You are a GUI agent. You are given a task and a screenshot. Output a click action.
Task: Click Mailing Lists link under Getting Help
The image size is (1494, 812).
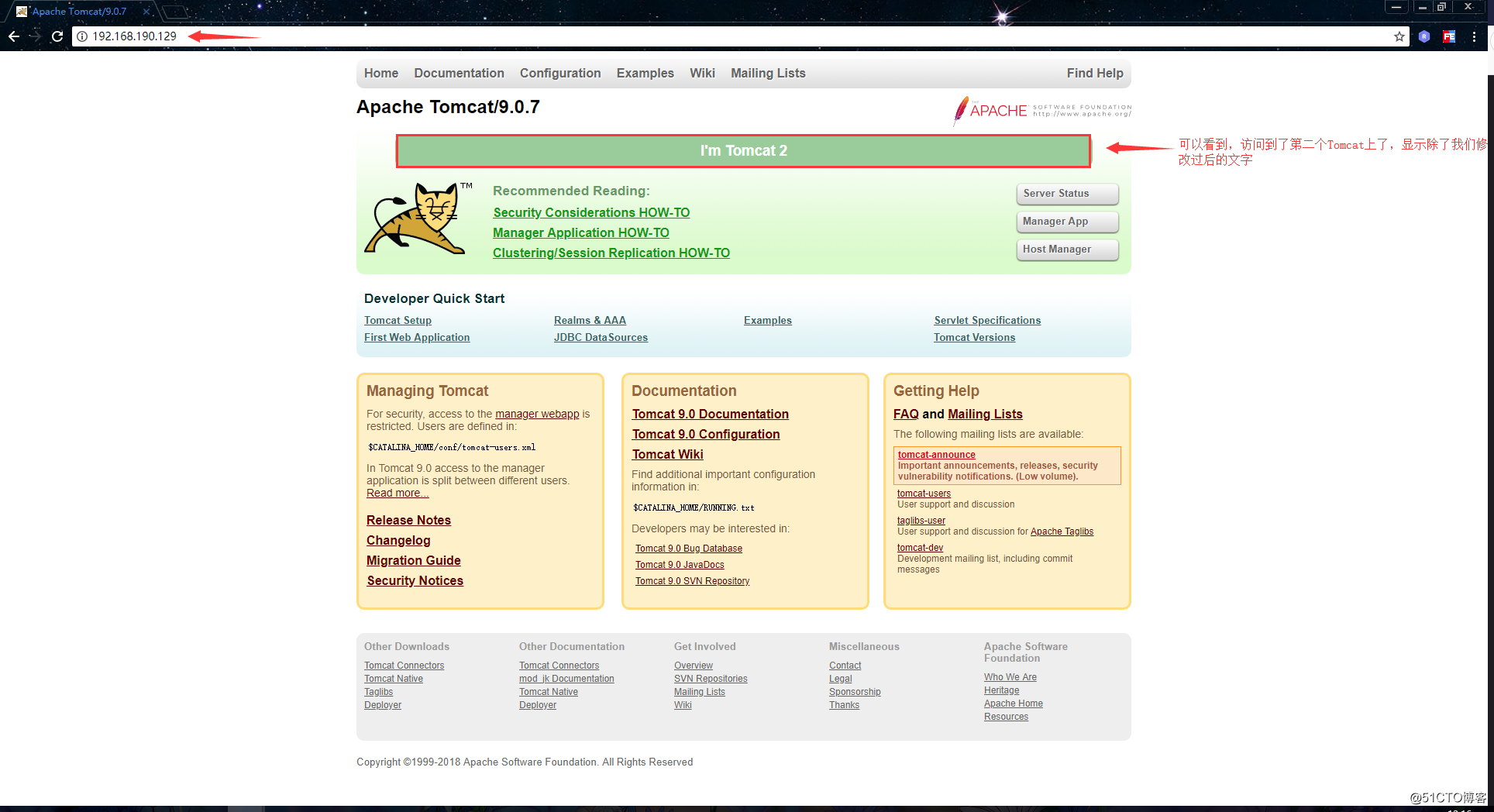[x=985, y=414]
